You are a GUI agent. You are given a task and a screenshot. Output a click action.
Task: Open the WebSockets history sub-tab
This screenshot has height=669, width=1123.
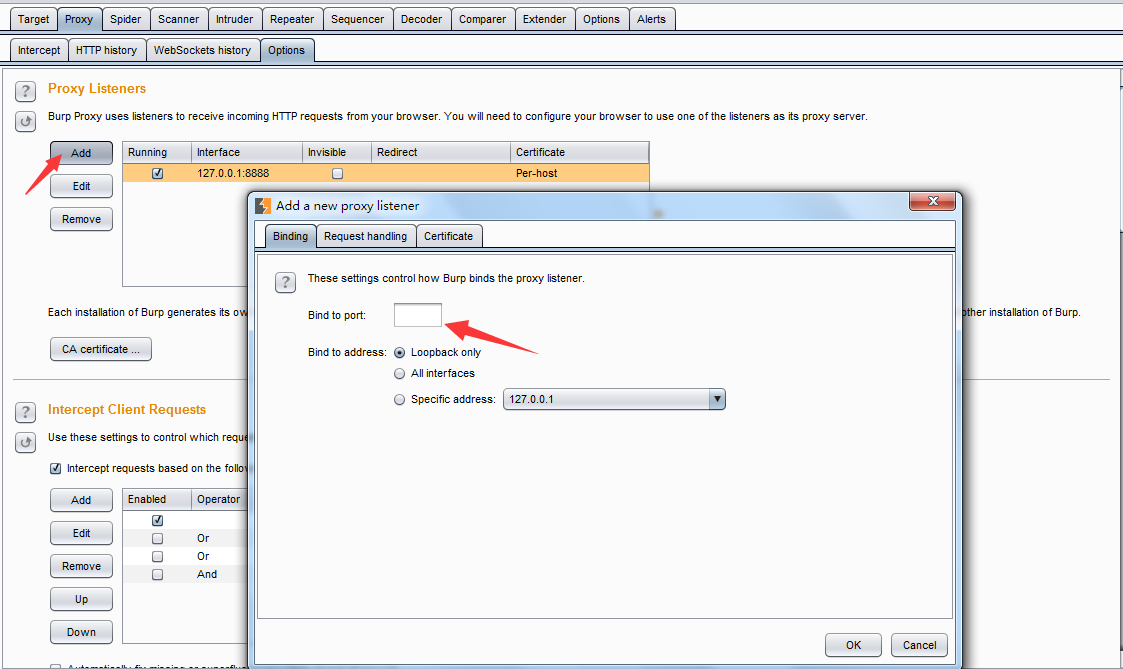[x=202, y=50]
